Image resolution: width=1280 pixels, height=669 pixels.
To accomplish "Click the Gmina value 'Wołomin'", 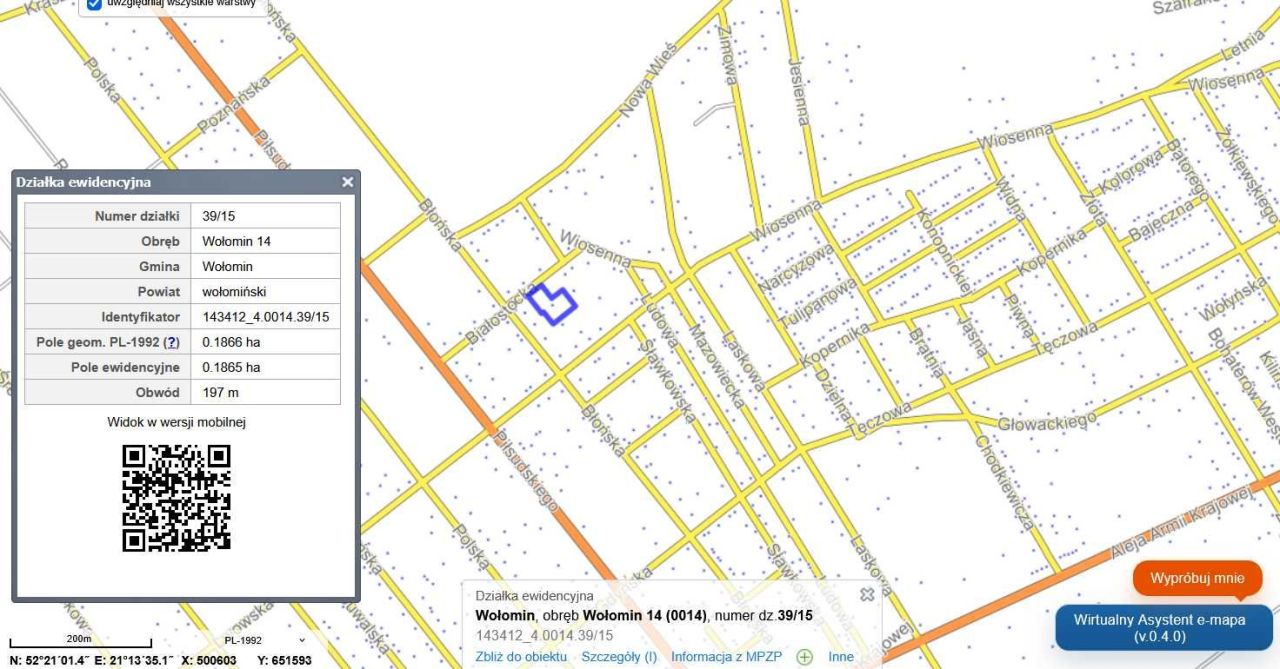I will pos(227,267).
